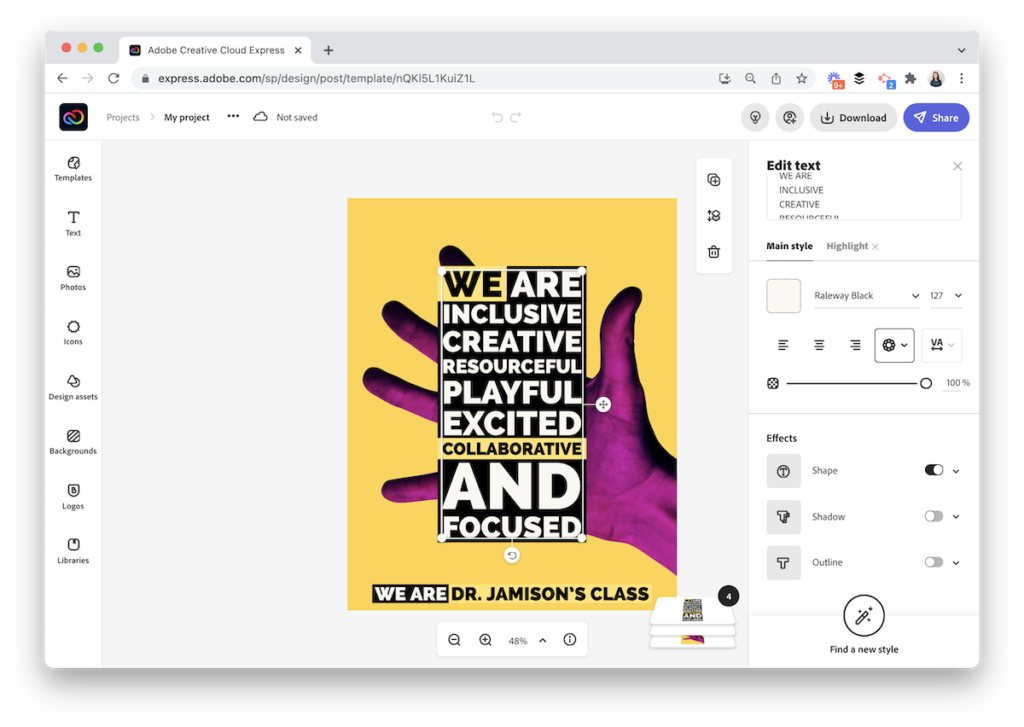
Task: Click the page thumbnail stack
Action: pyautogui.click(x=693, y=610)
